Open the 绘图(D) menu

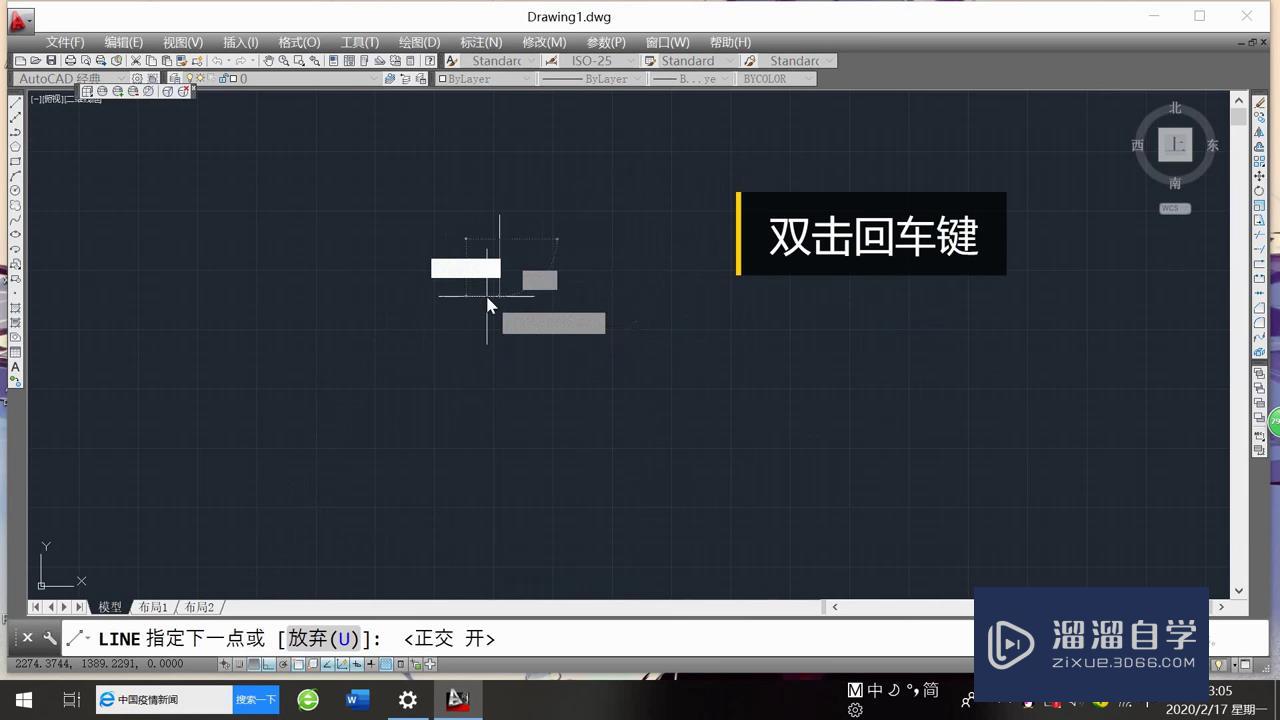pyautogui.click(x=419, y=42)
